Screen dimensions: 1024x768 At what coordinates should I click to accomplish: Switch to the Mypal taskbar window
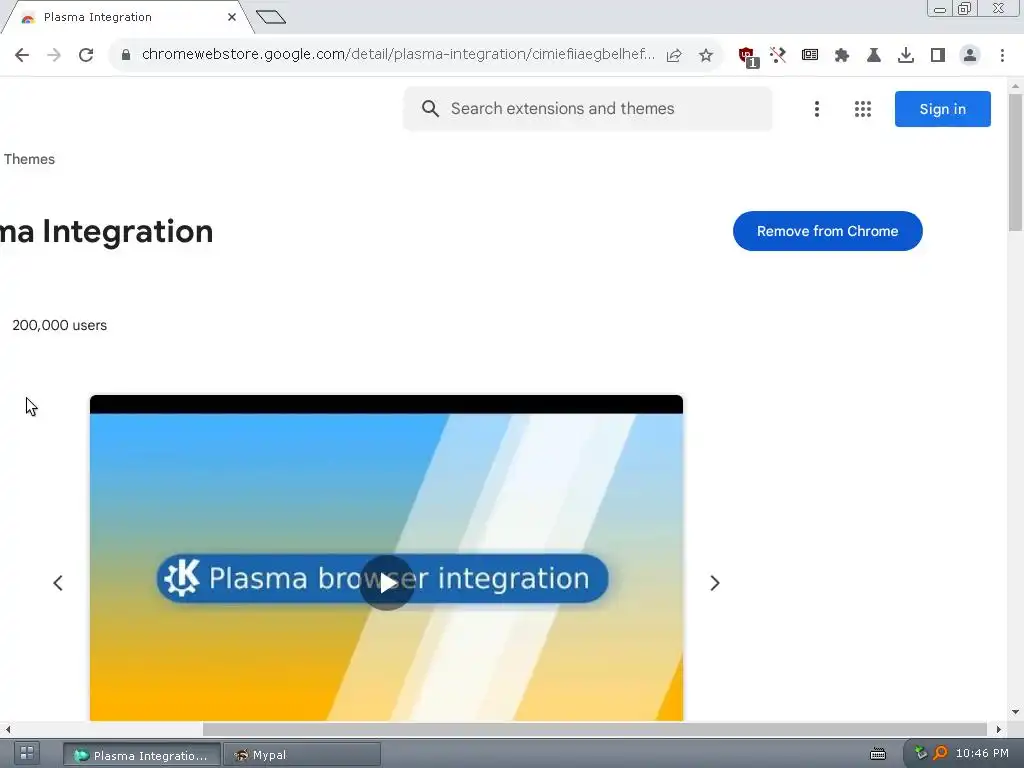[x=302, y=755]
